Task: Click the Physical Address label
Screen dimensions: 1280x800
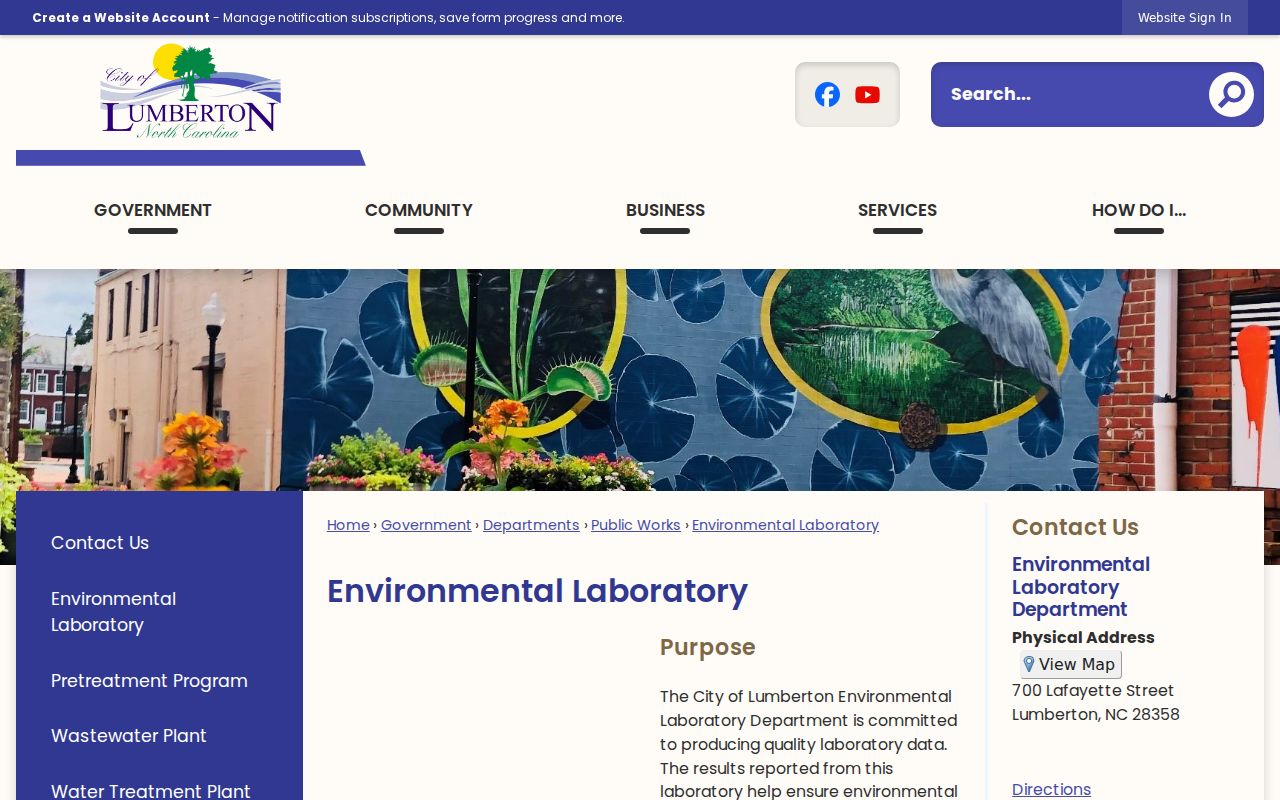Action: 1083,637
